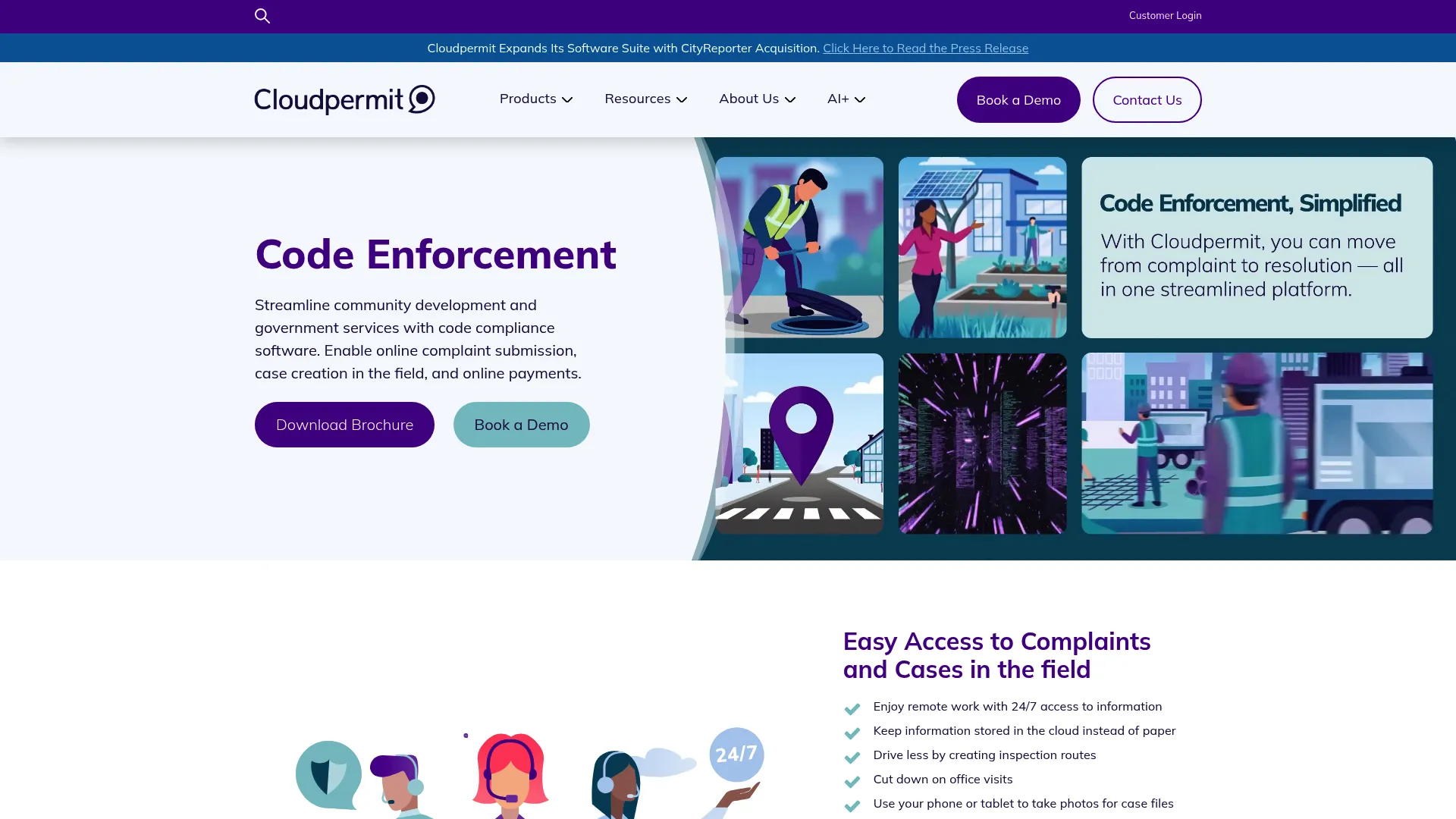Image resolution: width=1456 pixels, height=819 pixels.
Task: Click checkmark beside 'Enjoy remote work'
Action: (852, 708)
